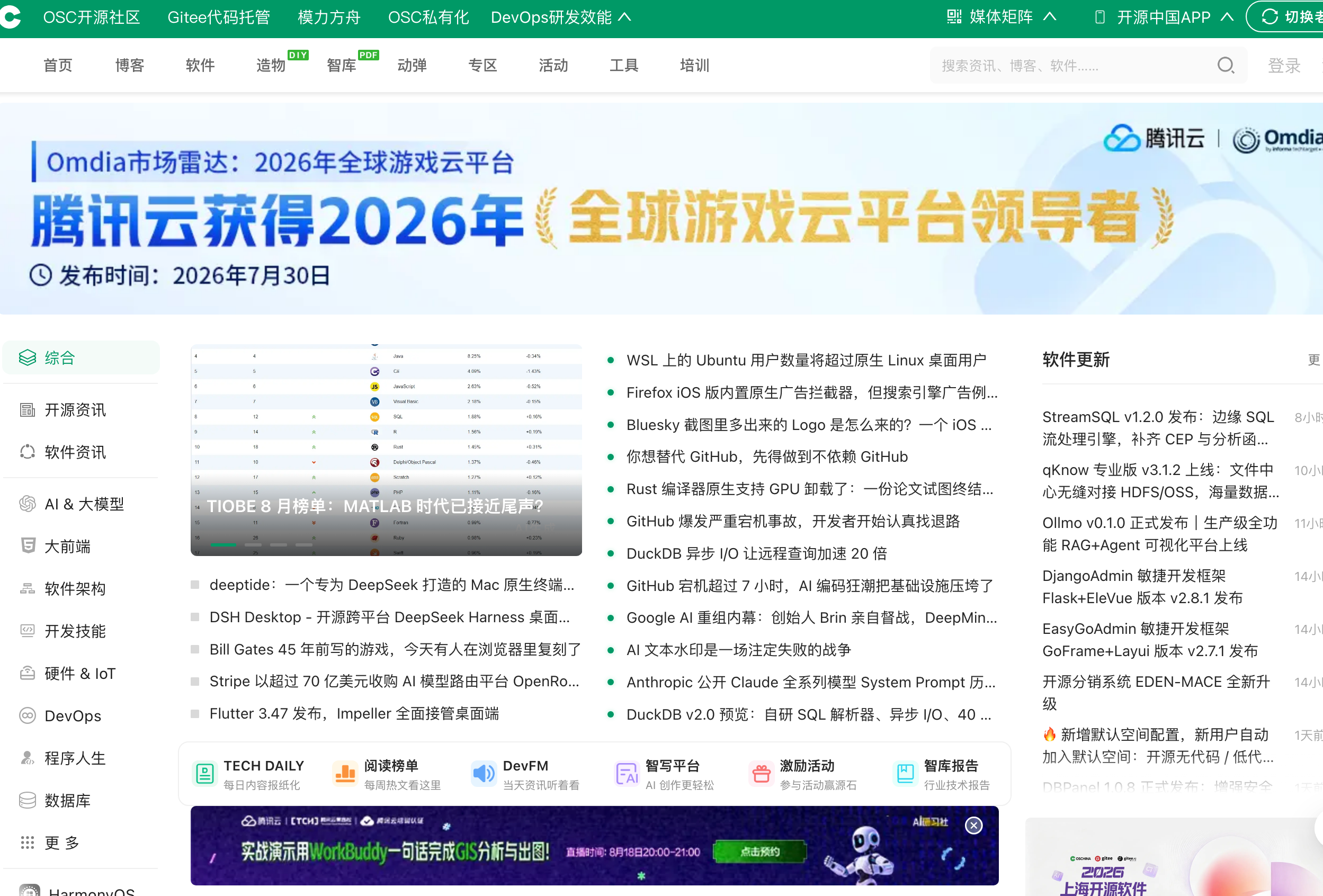Click the 软件架构 hierarchy icon
Viewport: 1323px width, 896px height.
[28, 589]
